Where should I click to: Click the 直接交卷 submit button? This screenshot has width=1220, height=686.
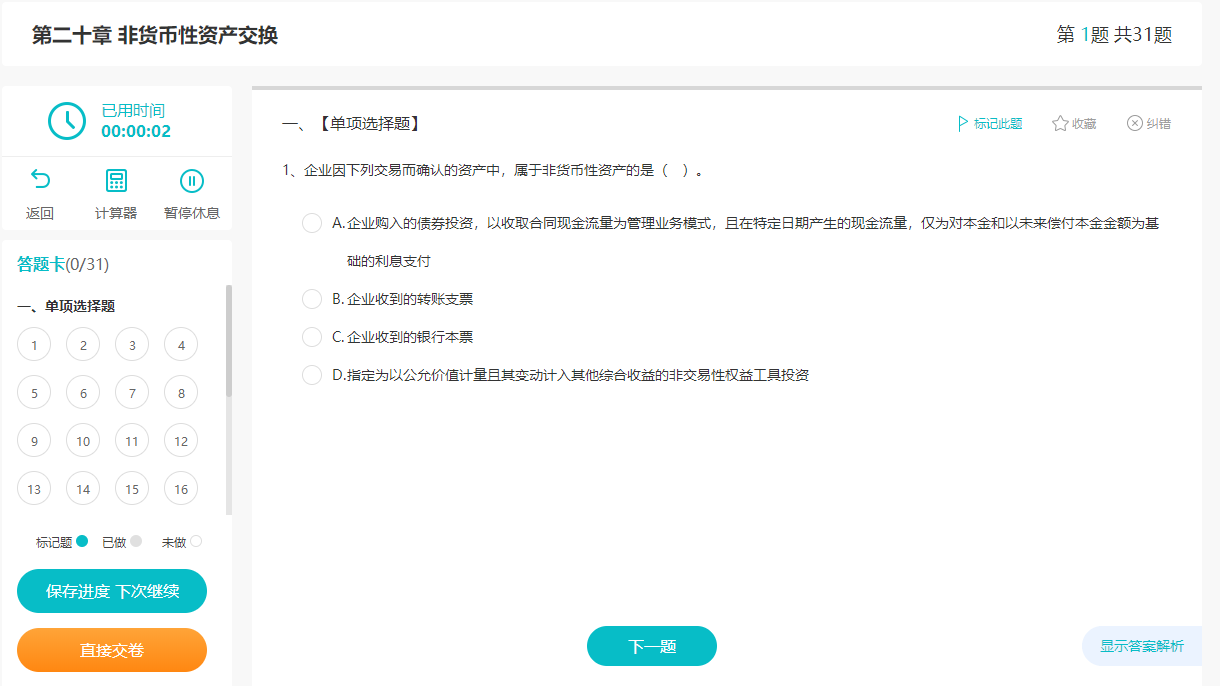[111, 650]
